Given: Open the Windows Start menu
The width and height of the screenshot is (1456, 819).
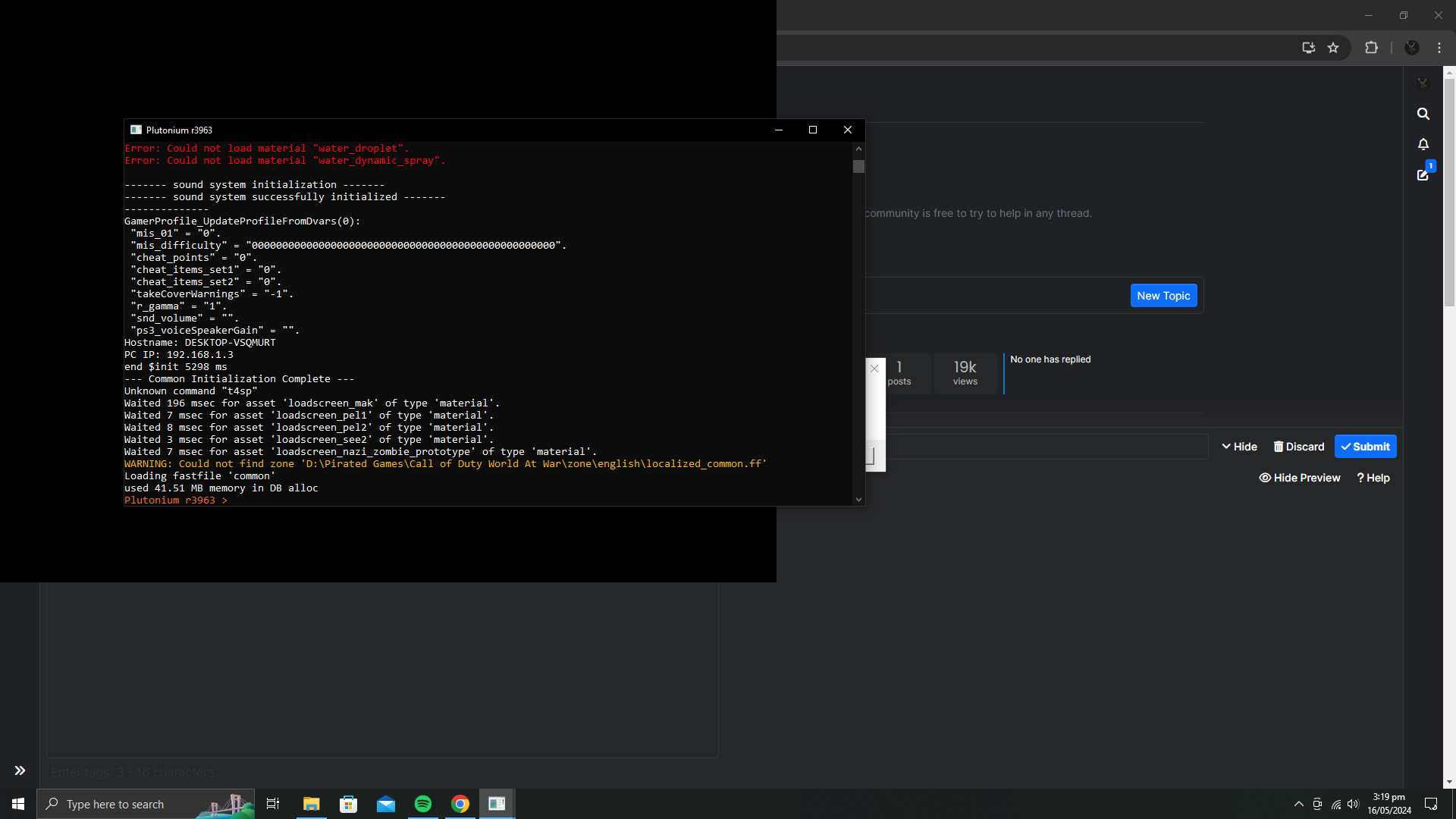Looking at the screenshot, I should click(x=18, y=804).
